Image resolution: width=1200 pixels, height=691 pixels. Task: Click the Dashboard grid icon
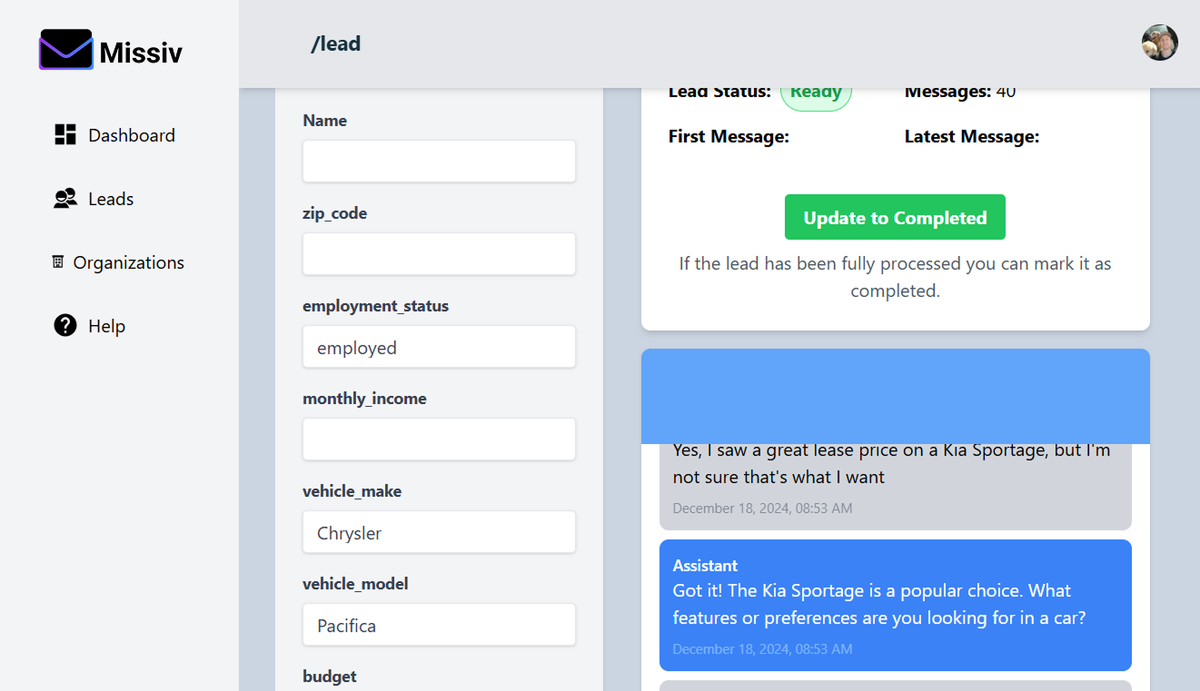click(x=65, y=135)
